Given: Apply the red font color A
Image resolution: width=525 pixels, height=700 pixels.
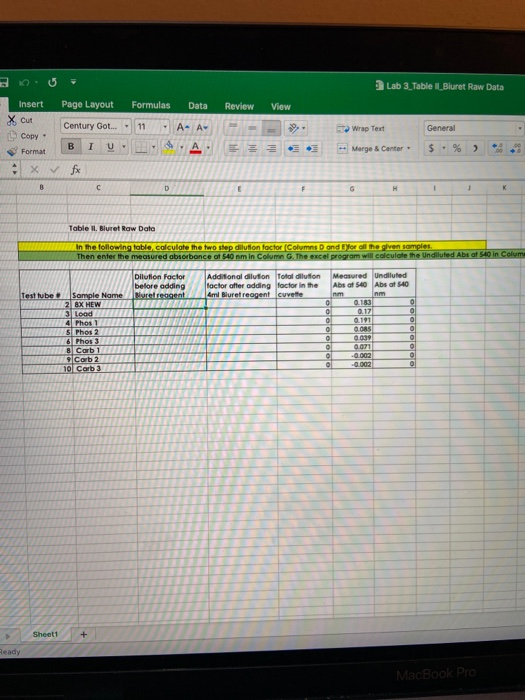Looking at the screenshot, I should [x=196, y=147].
